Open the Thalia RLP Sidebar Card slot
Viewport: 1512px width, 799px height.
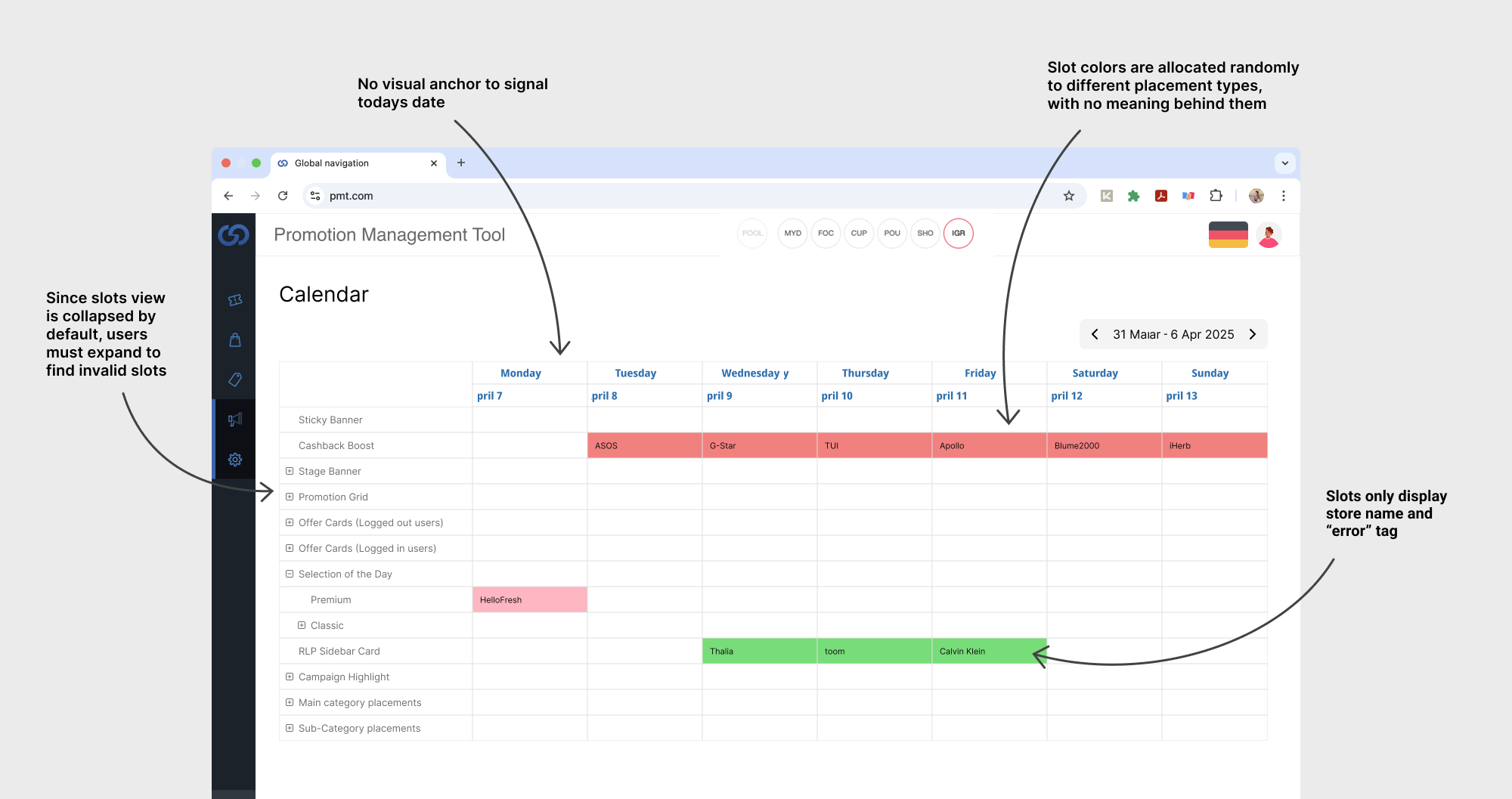[x=760, y=651]
